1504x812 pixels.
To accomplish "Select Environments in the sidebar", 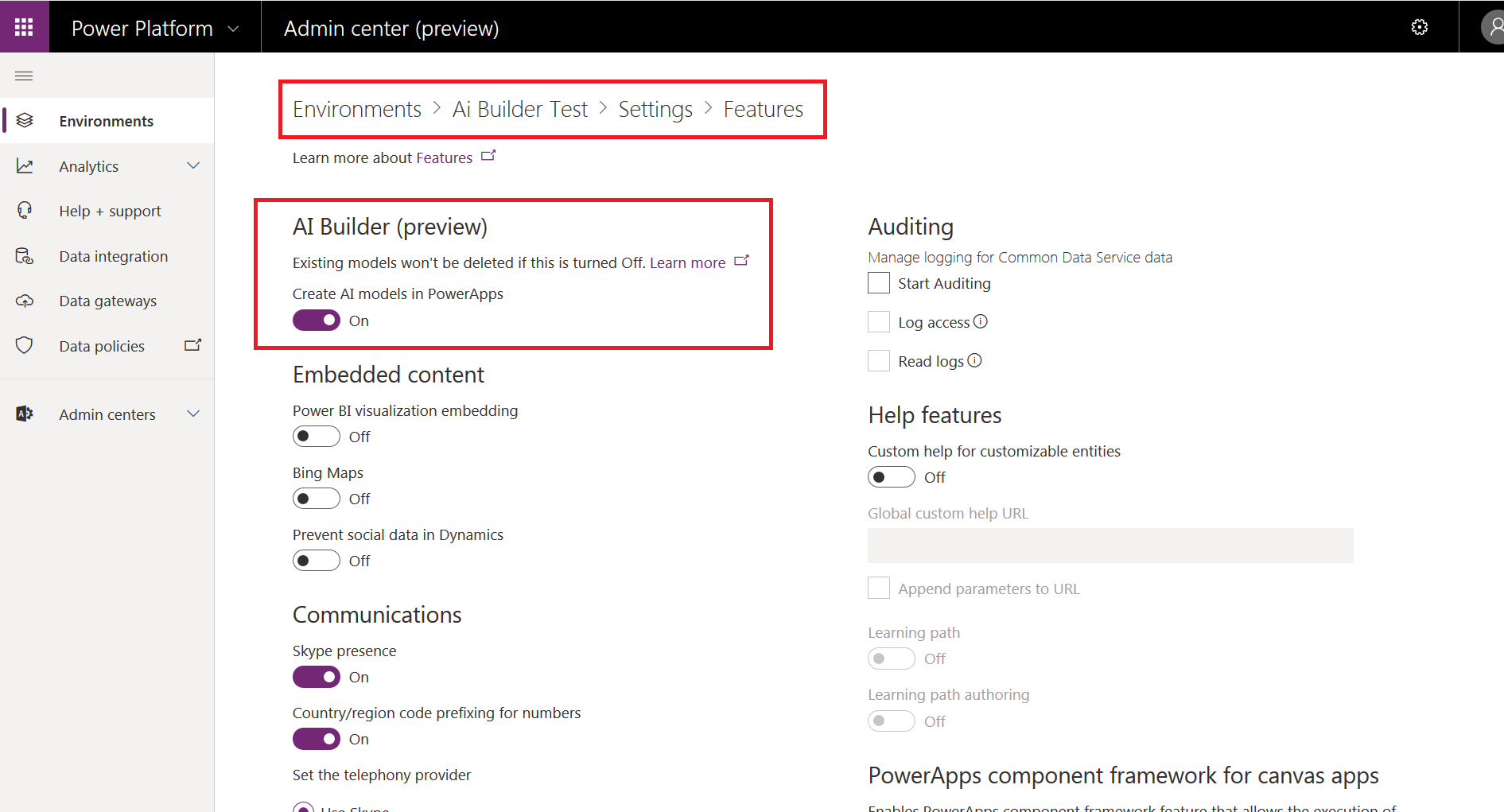I will tap(106, 121).
